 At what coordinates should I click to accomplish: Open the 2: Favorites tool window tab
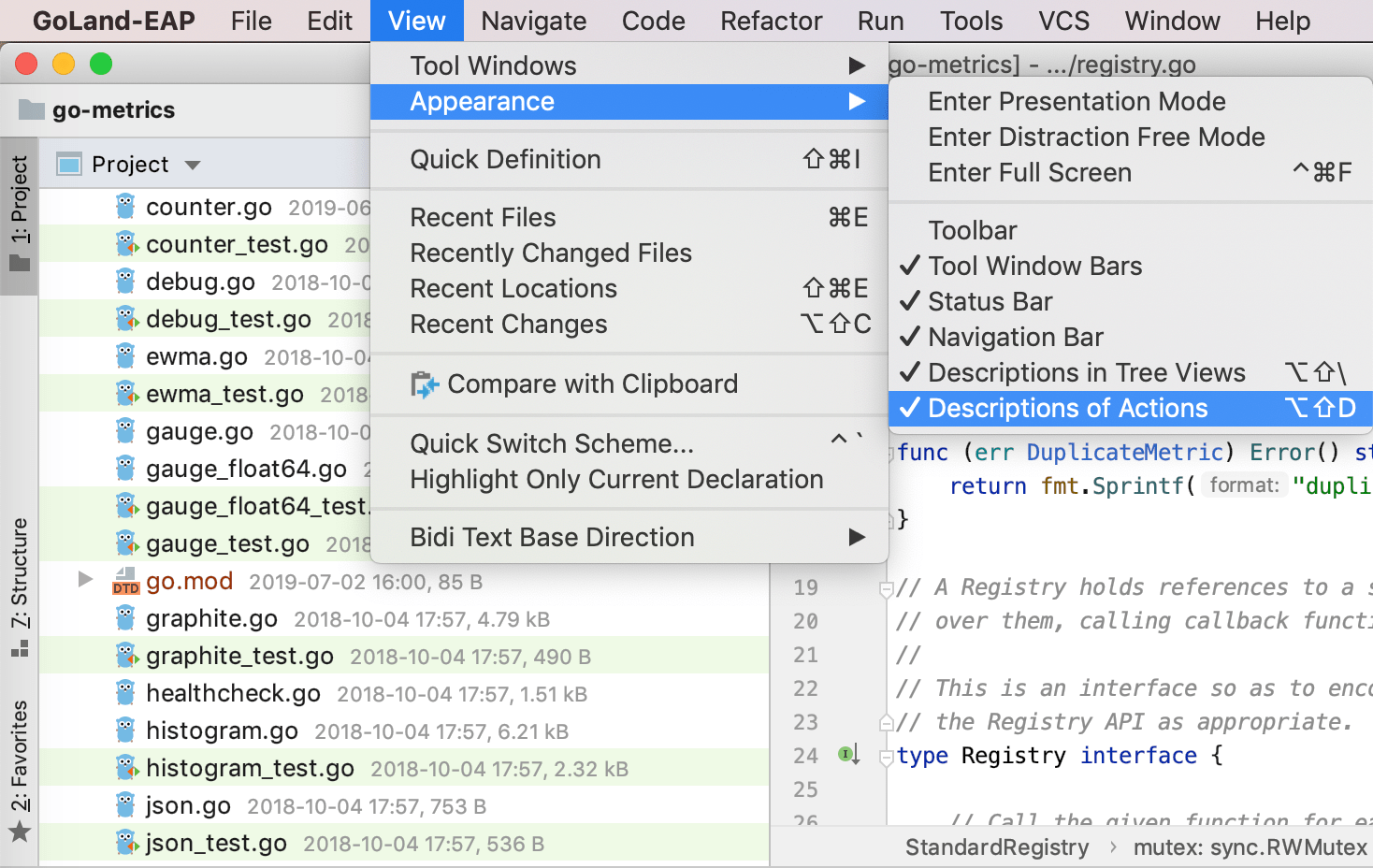coord(19,771)
